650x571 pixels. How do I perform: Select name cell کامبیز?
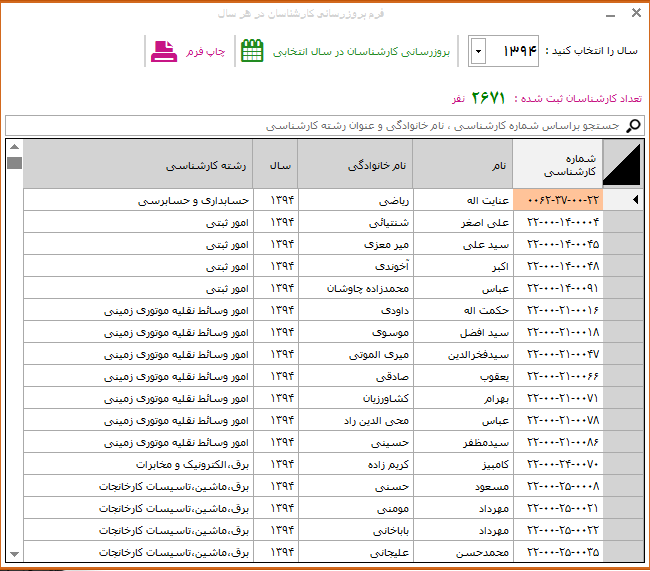[x=463, y=464]
